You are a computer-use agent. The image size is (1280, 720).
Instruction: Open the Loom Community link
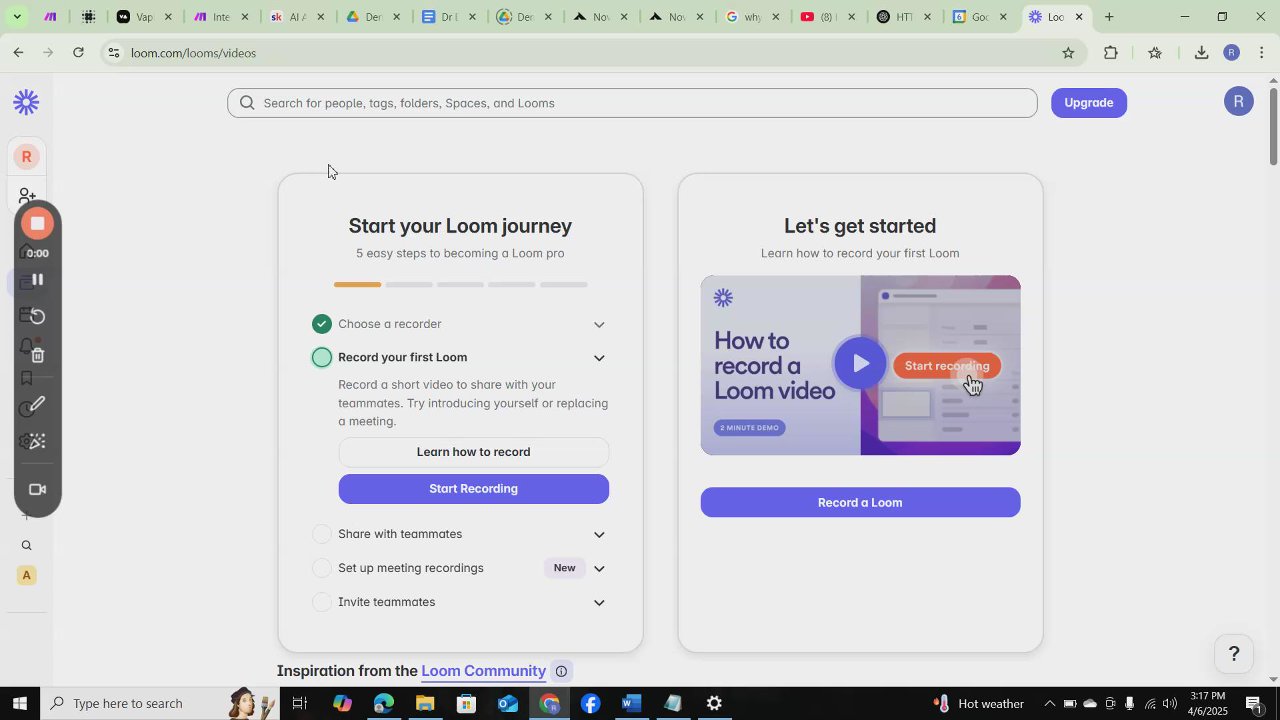pos(483,671)
